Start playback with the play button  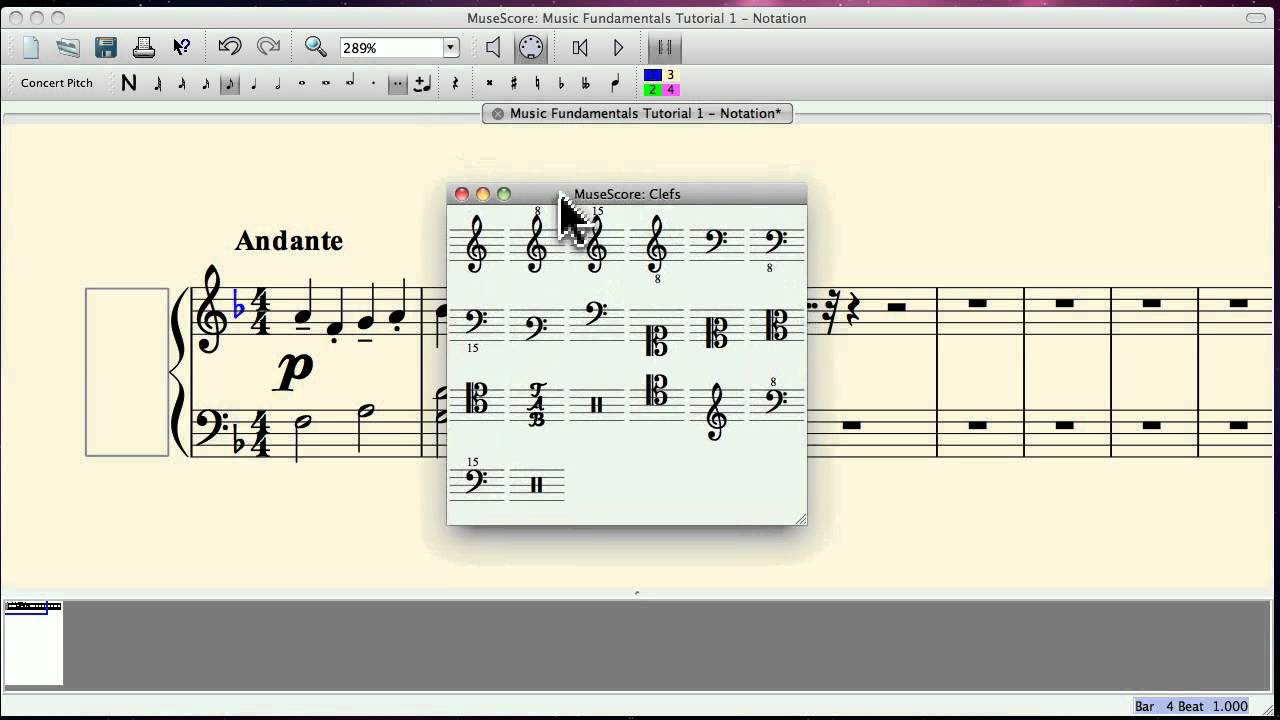click(618, 47)
